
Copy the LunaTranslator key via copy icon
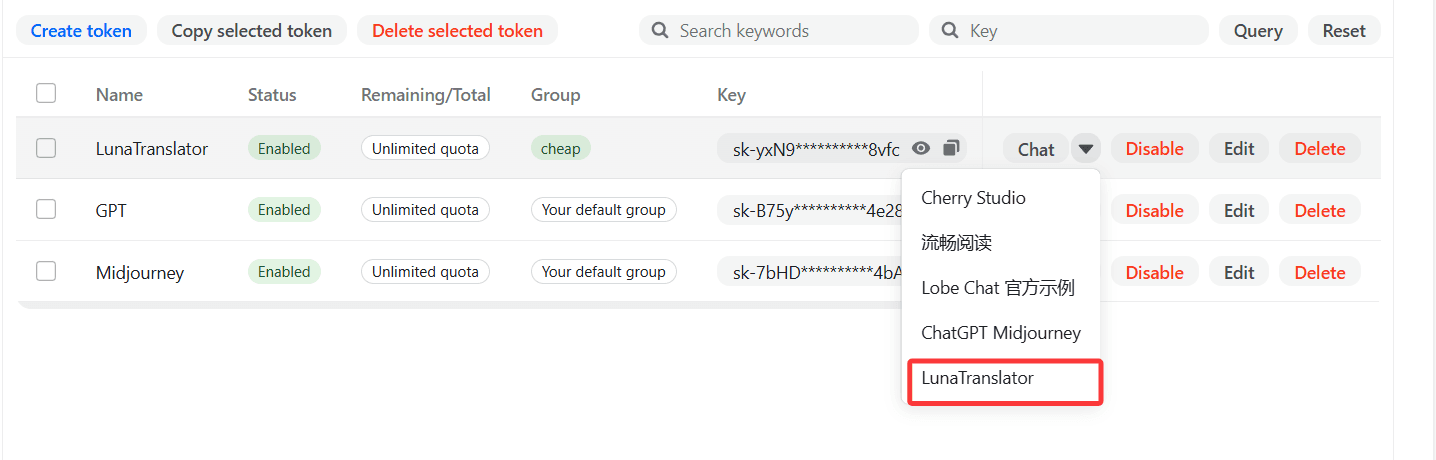(x=951, y=148)
